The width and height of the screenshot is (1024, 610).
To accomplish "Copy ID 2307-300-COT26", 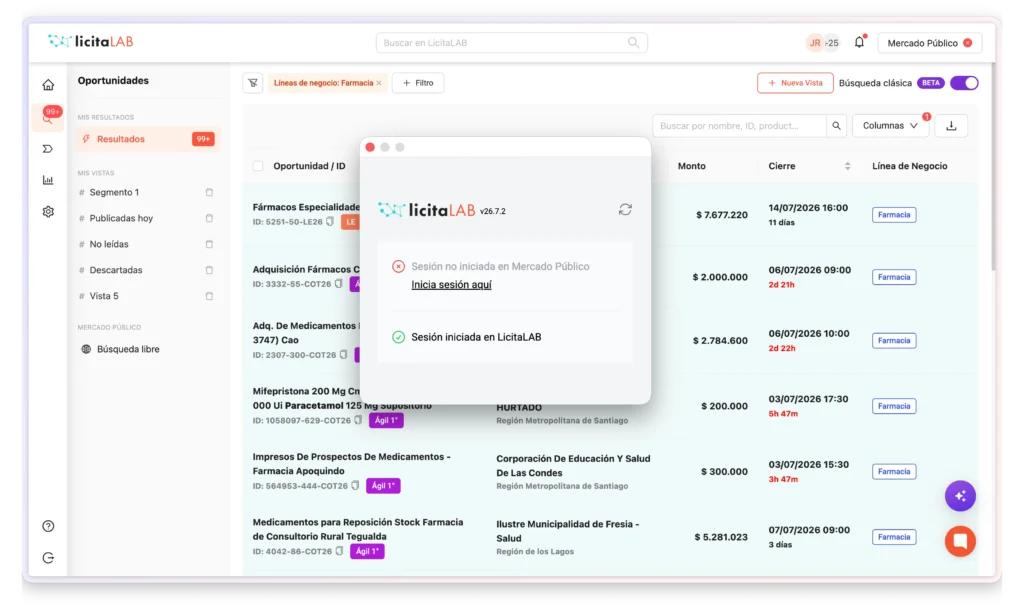I will point(344,355).
